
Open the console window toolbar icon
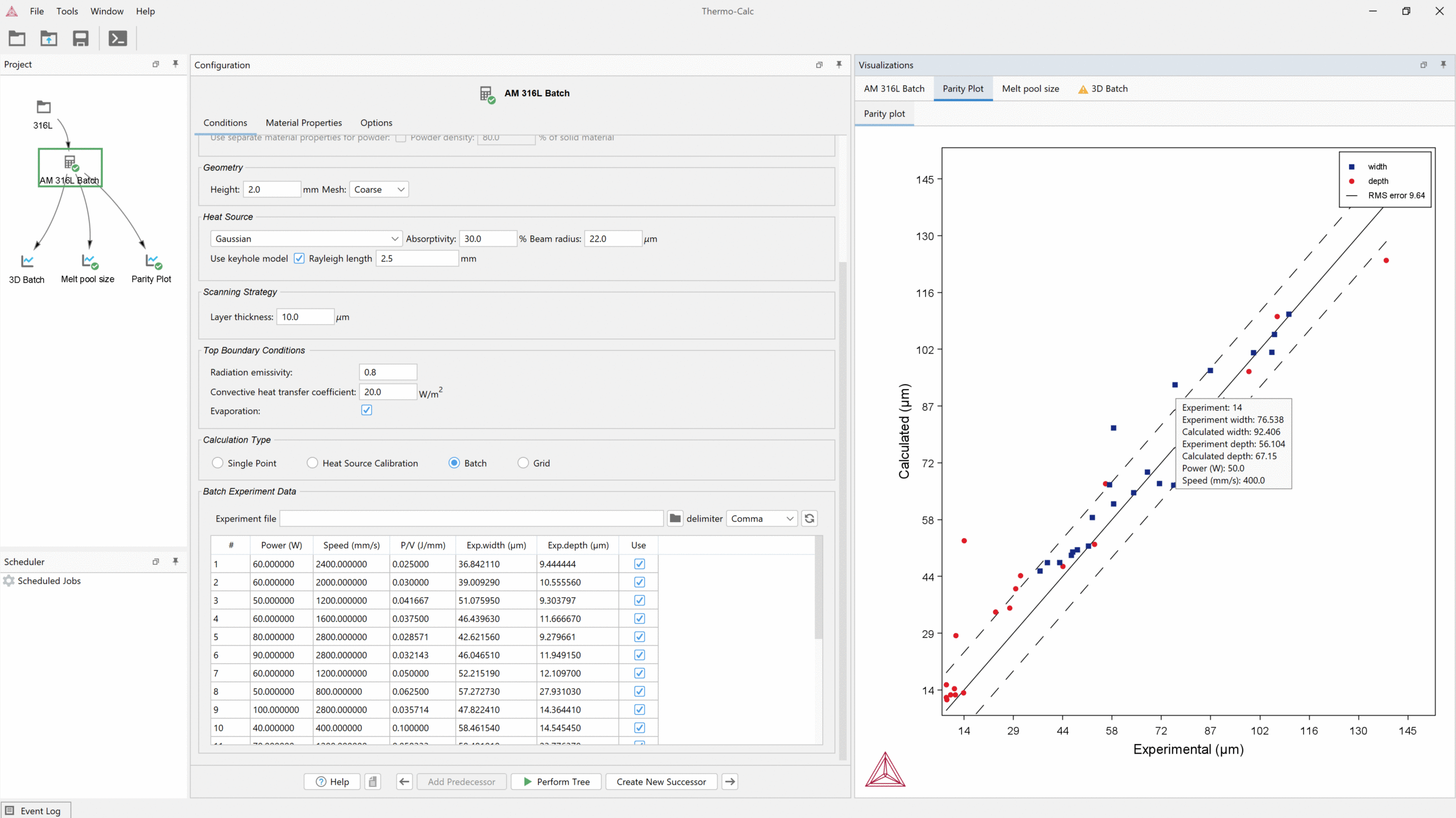(x=118, y=39)
